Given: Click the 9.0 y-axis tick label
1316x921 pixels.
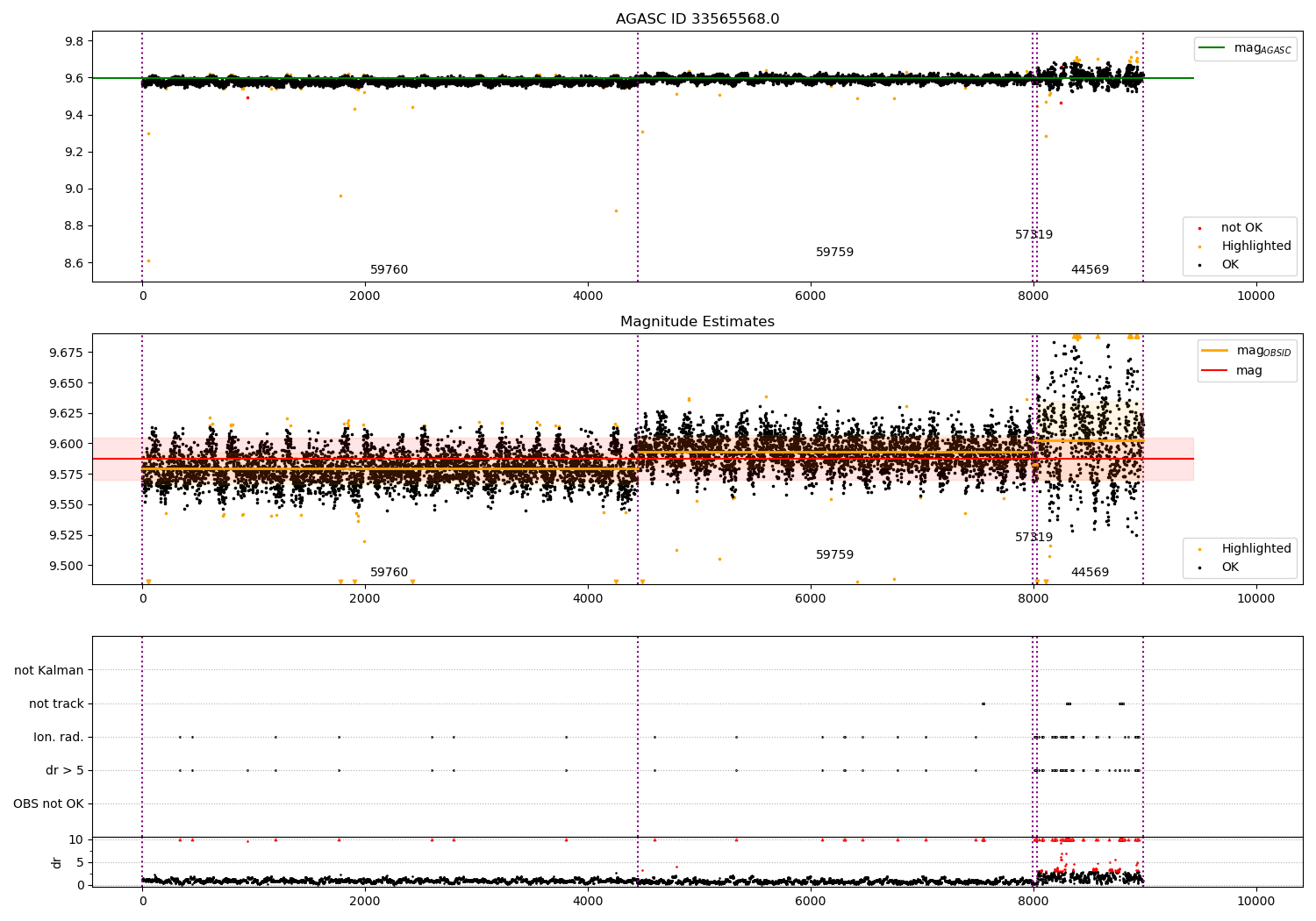Looking at the screenshot, I should point(75,189).
